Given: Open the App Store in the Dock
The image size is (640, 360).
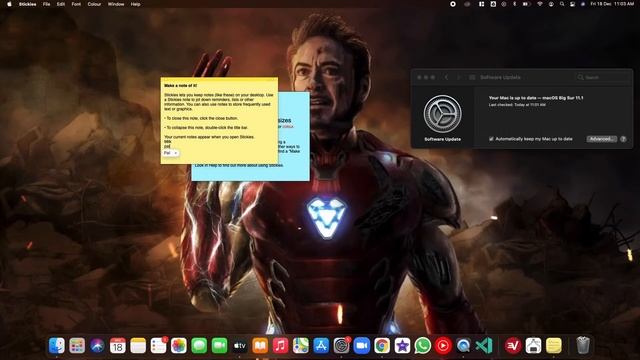Looking at the screenshot, I should coord(321,346).
